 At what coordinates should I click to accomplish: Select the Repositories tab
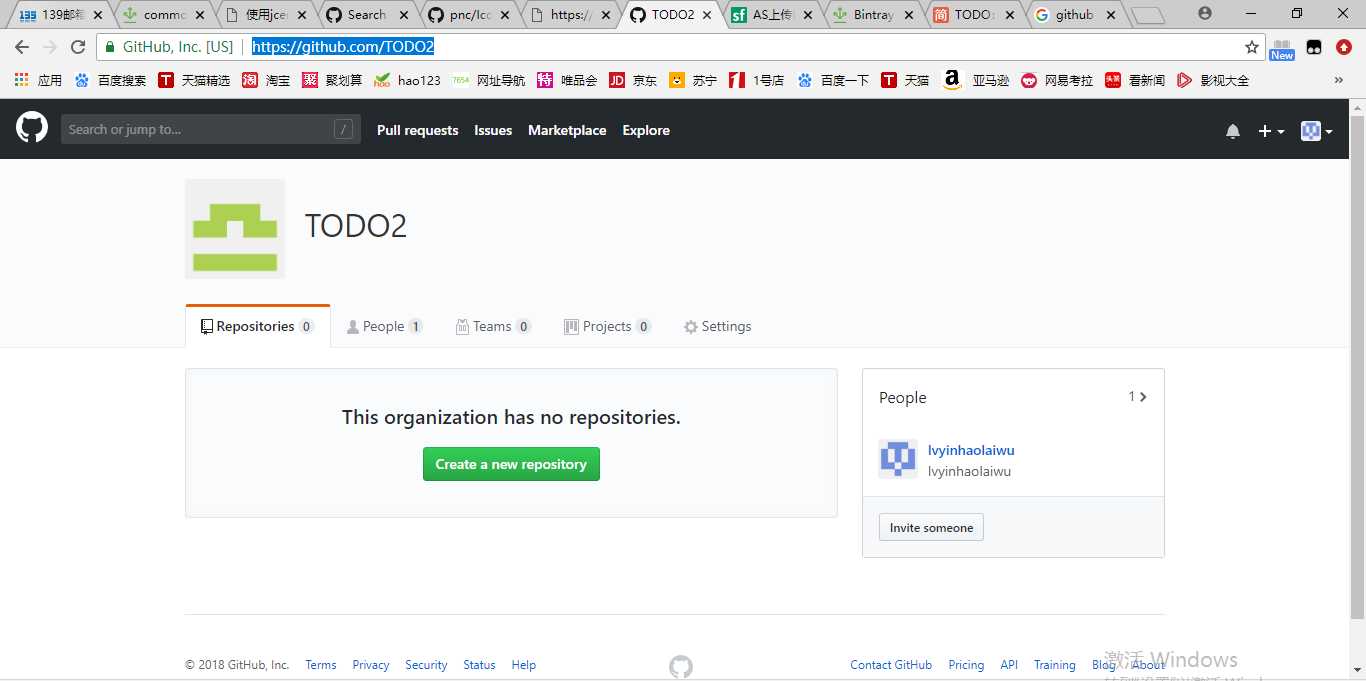257,326
